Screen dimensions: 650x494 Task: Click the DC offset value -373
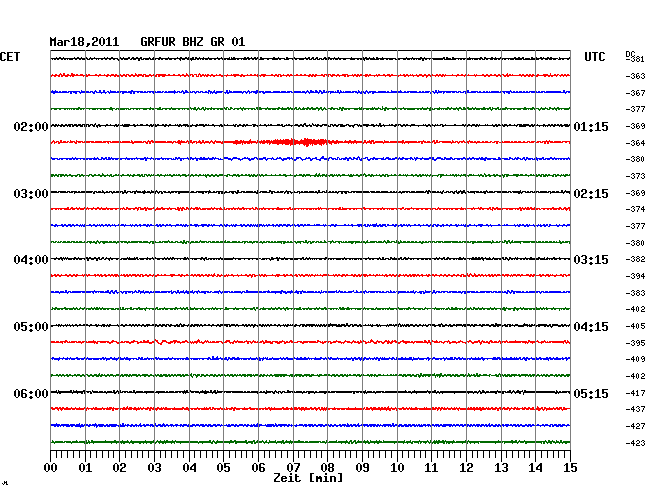pyautogui.click(x=635, y=177)
